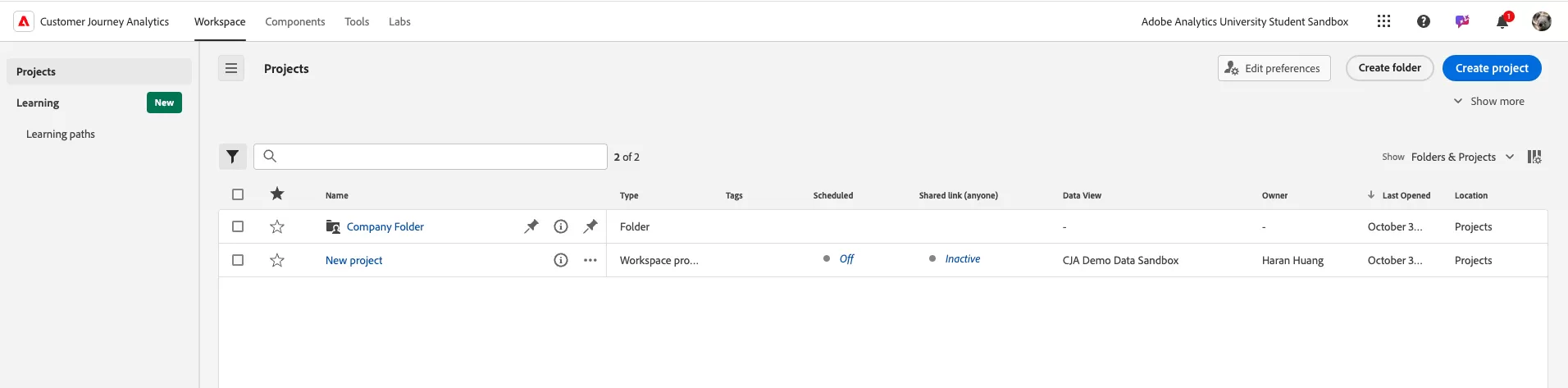Click the Tags column header
Image resolution: width=1568 pixels, height=388 pixels.
(734, 195)
